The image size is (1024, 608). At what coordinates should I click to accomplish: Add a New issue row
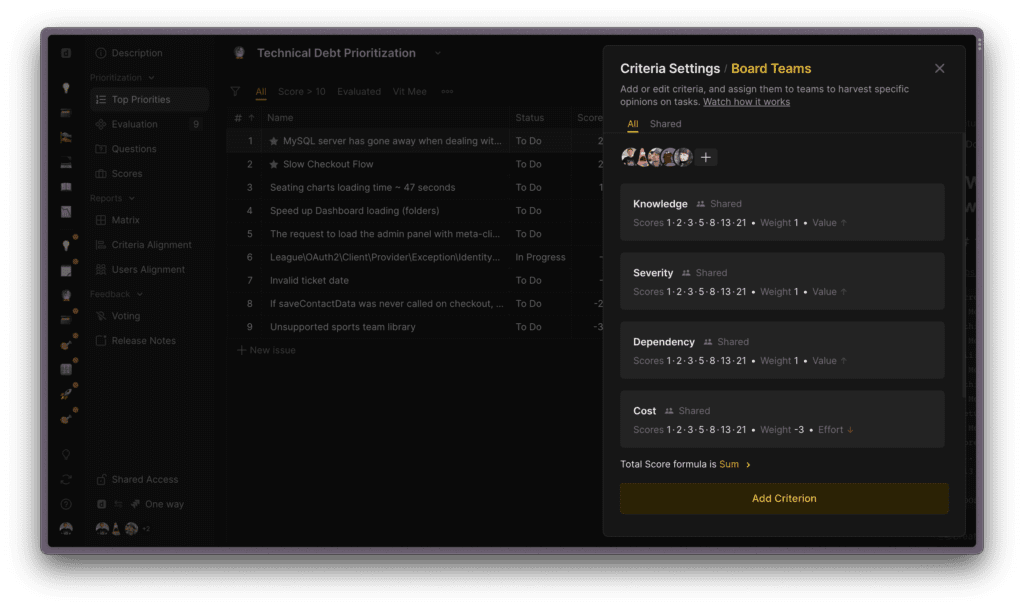(266, 351)
